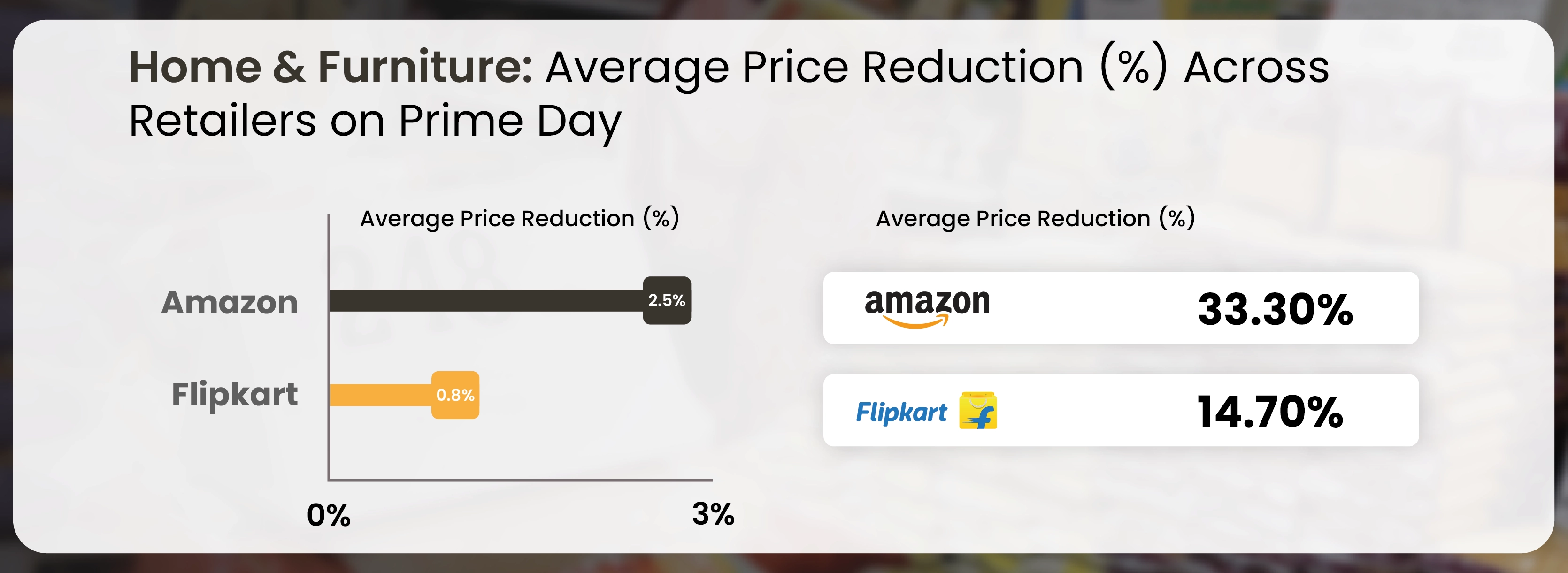Click the bold Home & Furniture heading text
Screen dimensions: 1568x573
tap(331, 66)
